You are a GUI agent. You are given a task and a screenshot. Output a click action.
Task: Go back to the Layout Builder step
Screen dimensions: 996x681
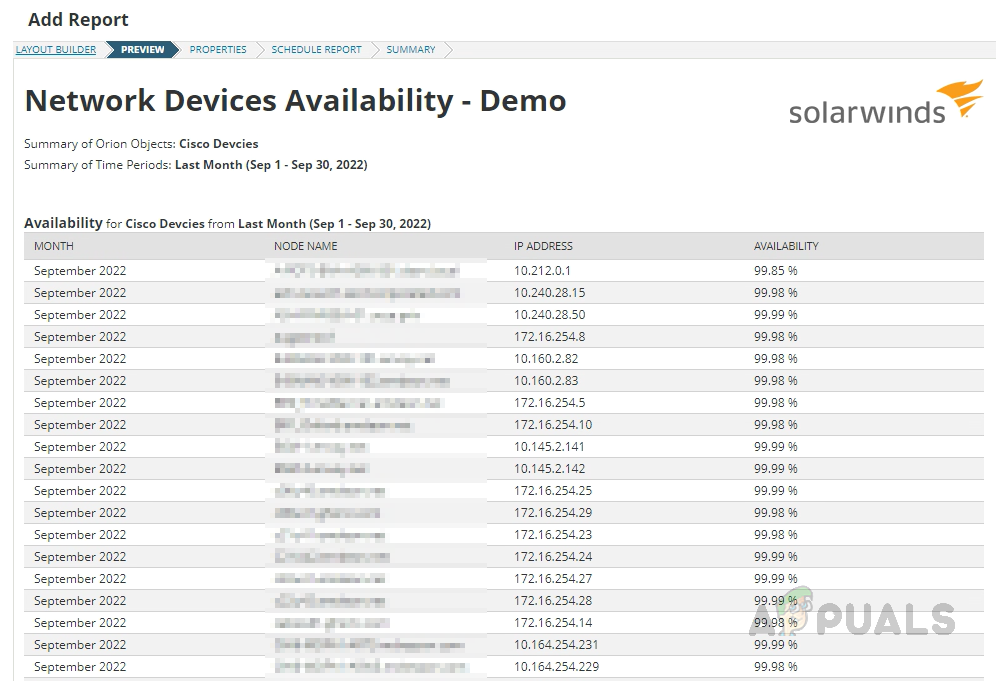[56, 49]
